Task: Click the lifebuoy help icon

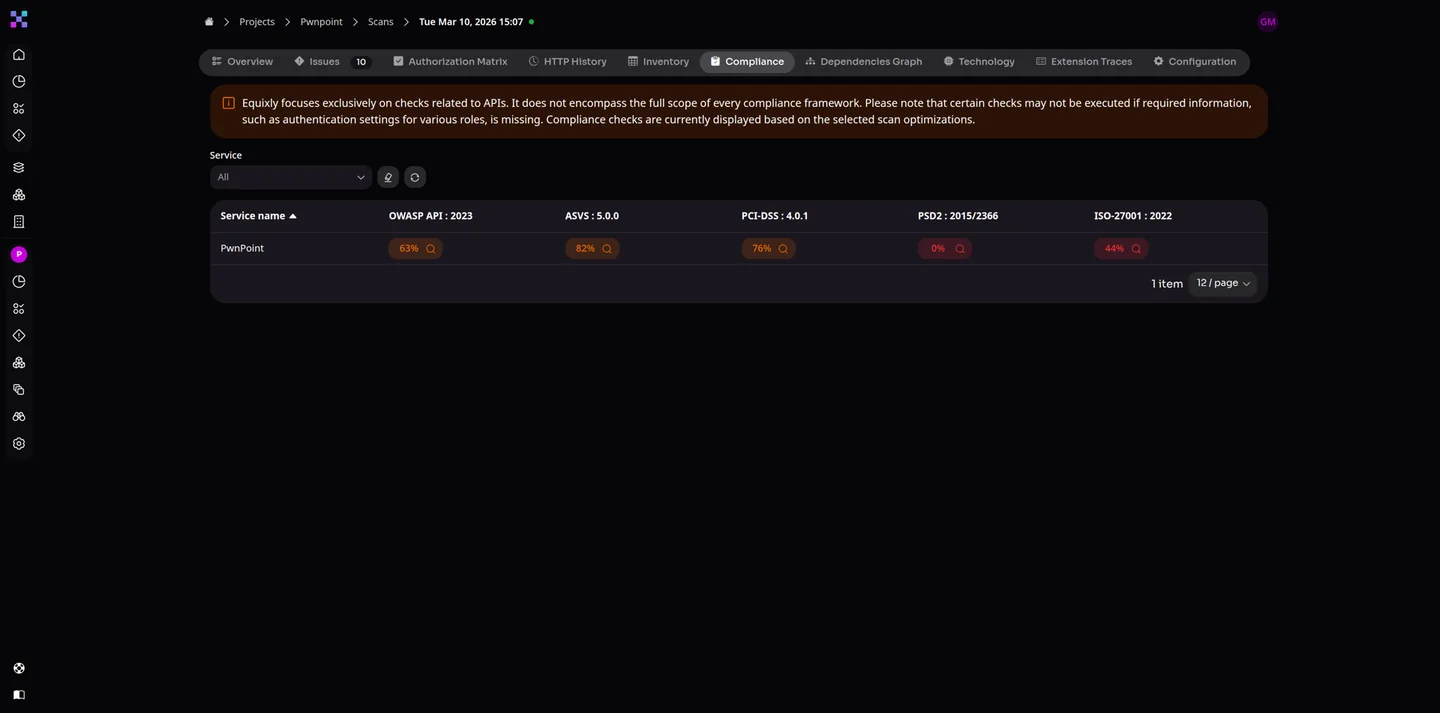Action: click(x=18, y=668)
